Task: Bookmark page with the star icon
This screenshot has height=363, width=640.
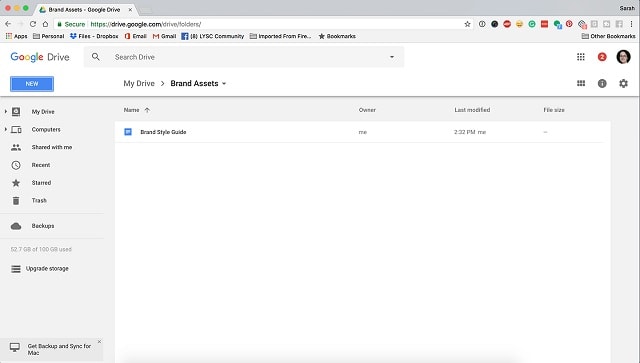Action: click(467, 24)
